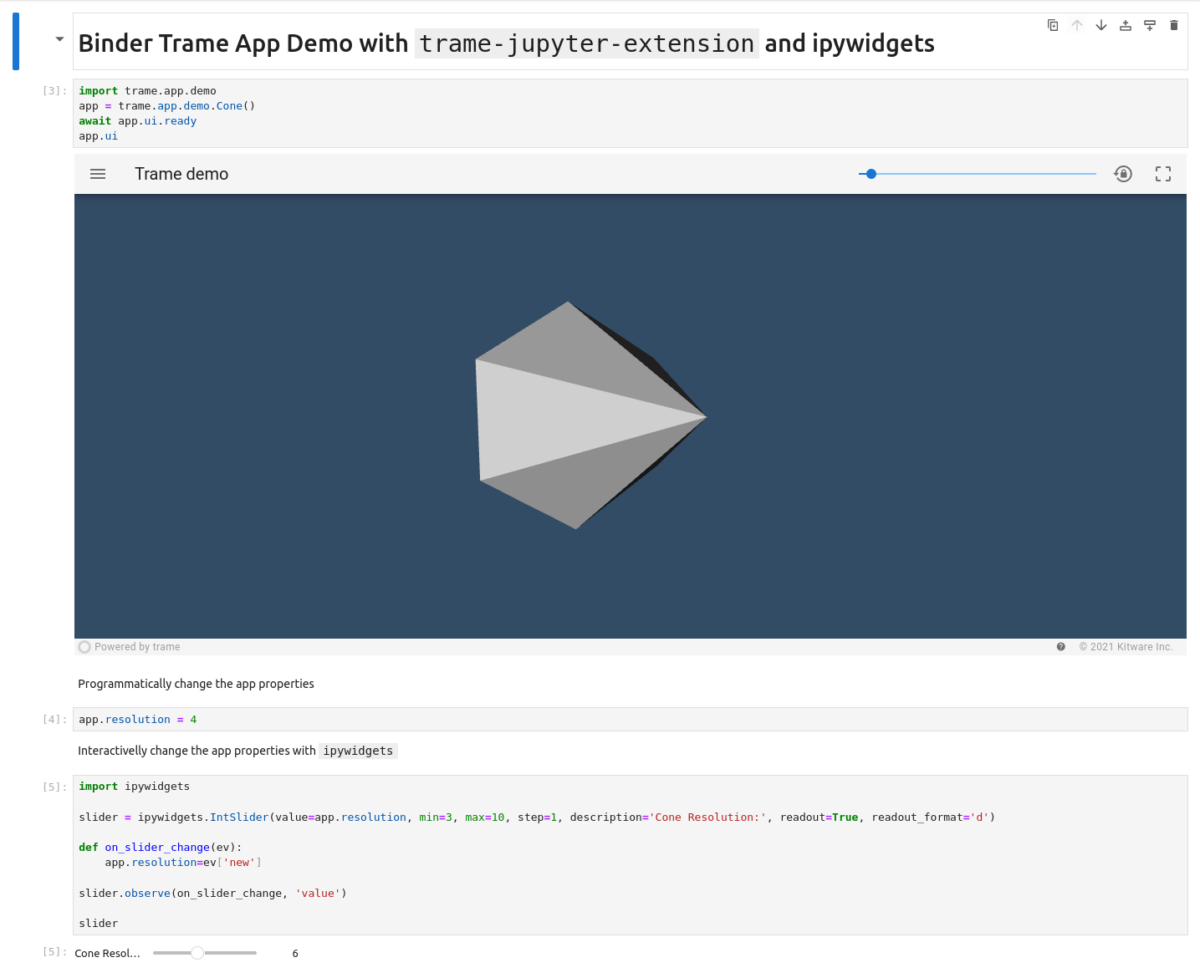Viewport: 1200px width, 978px height.
Task: Click the gray cone in the 3D viewport
Action: (x=590, y=415)
